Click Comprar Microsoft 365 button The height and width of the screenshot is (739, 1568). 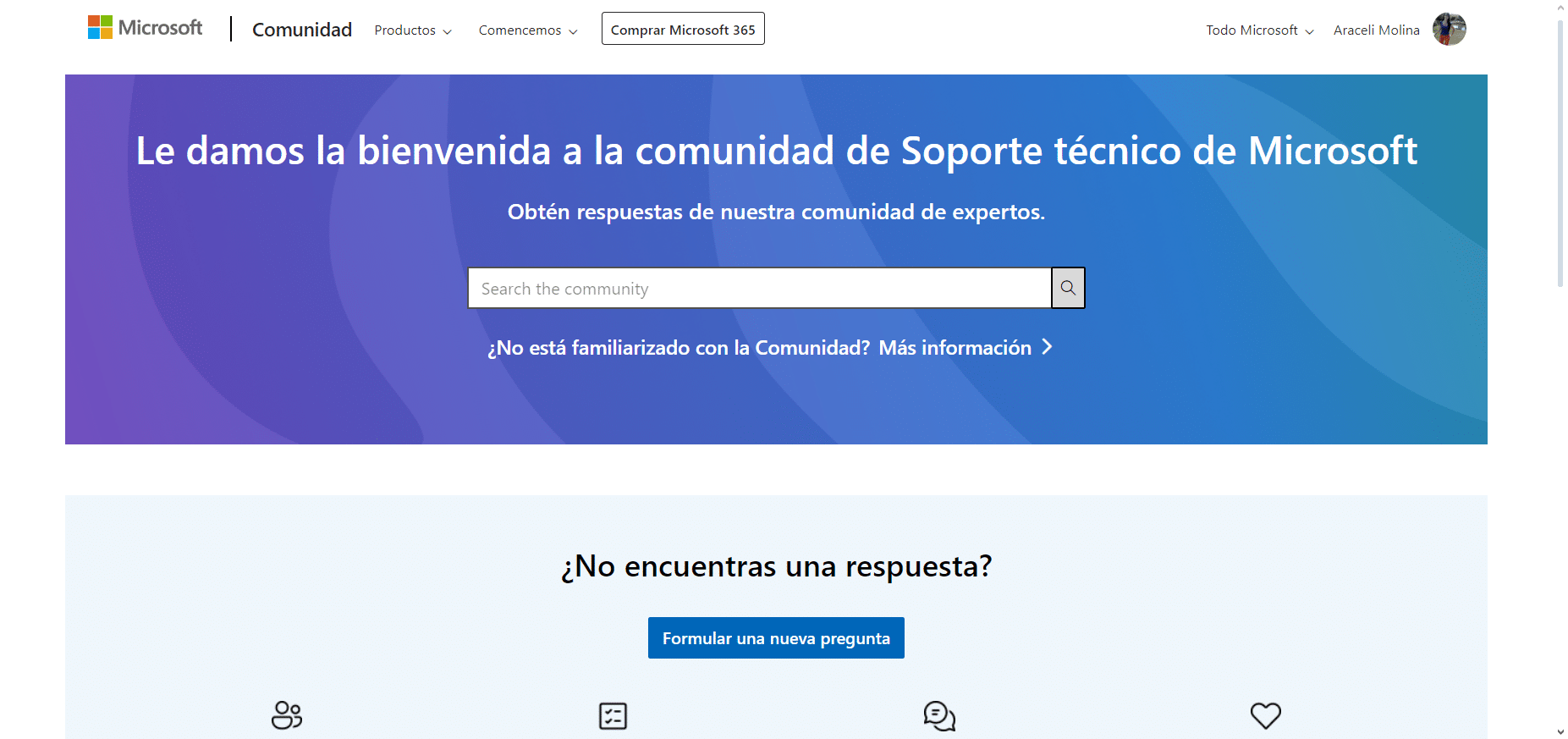tap(683, 30)
